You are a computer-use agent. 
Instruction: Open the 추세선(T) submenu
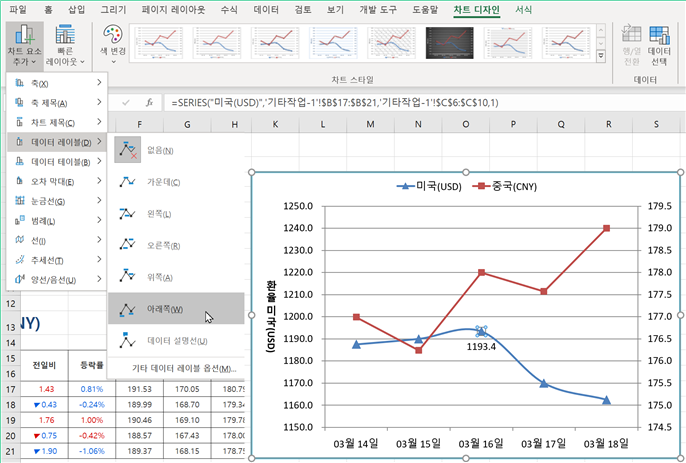(x=57, y=260)
